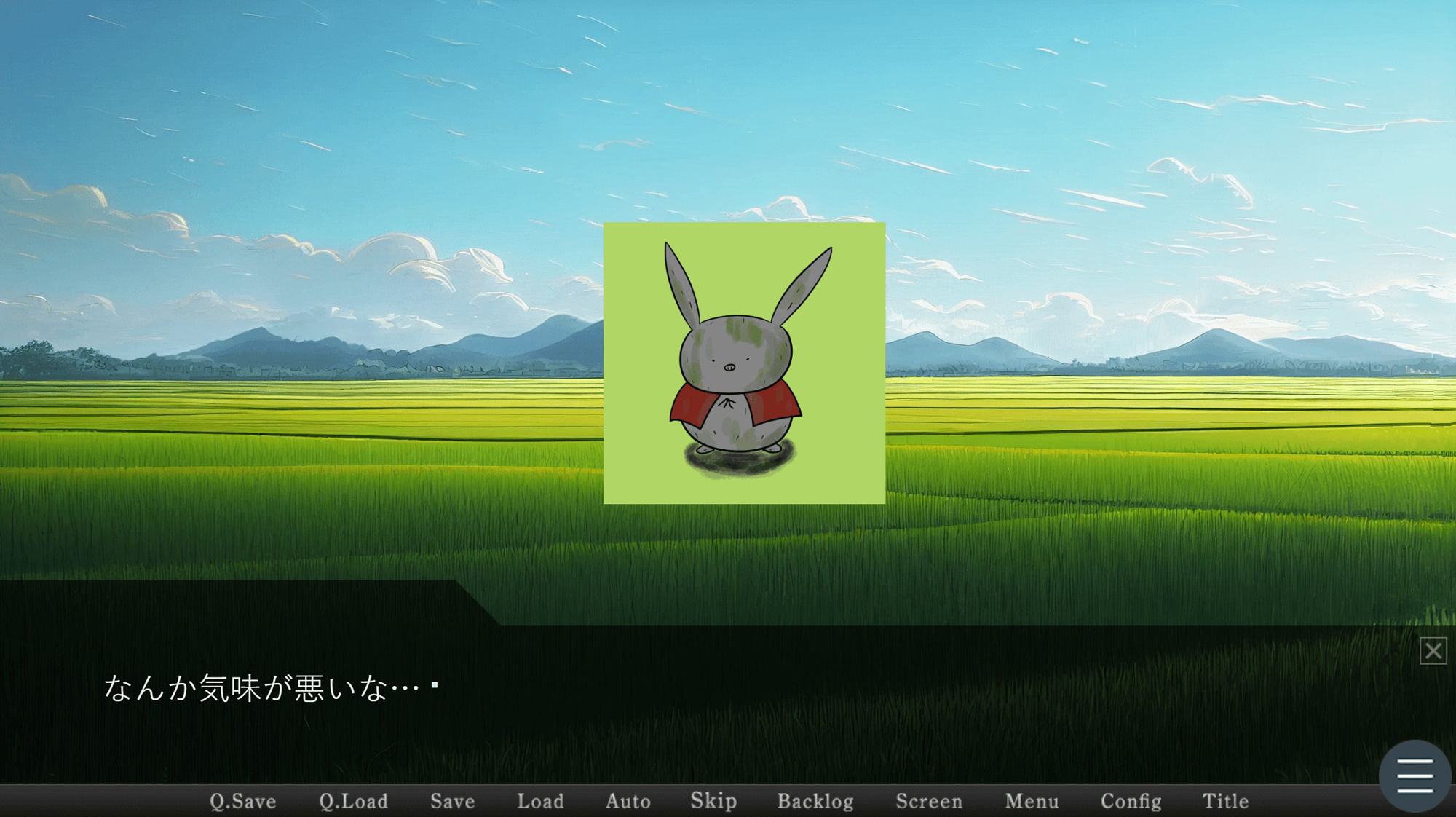The width and height of the screenshot is (1456, 817).
Task: Click the round hamburger menu icon
Action: pos(1415,776)
